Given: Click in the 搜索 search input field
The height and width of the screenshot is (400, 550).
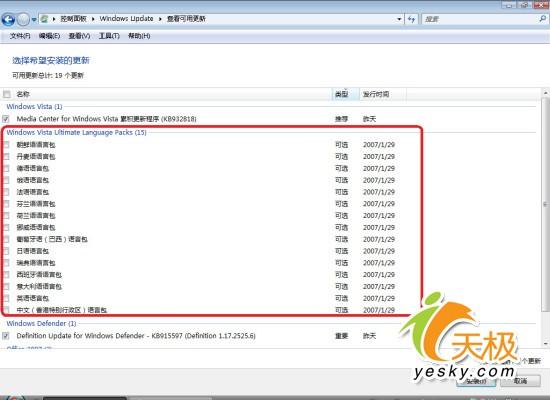Looking at the screenshot, I should pos(480,19).
